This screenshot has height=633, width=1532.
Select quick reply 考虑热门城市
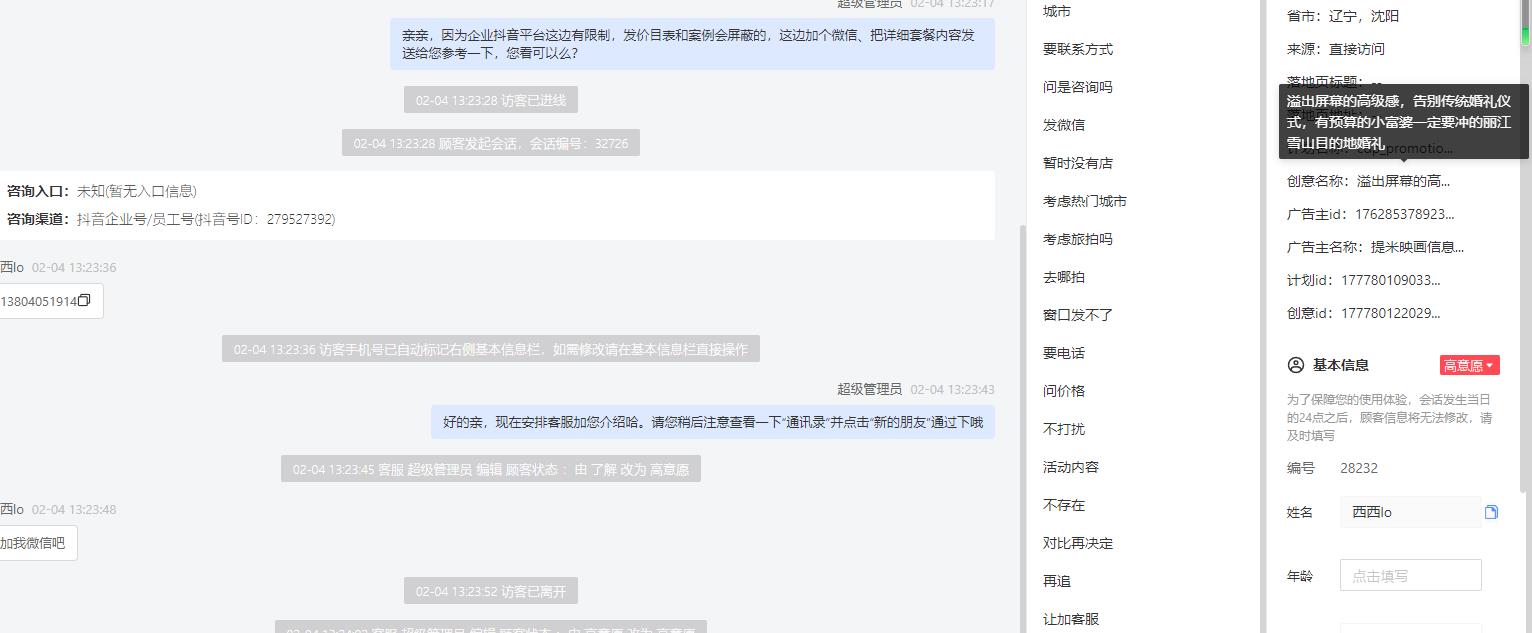coord(1085,201)
